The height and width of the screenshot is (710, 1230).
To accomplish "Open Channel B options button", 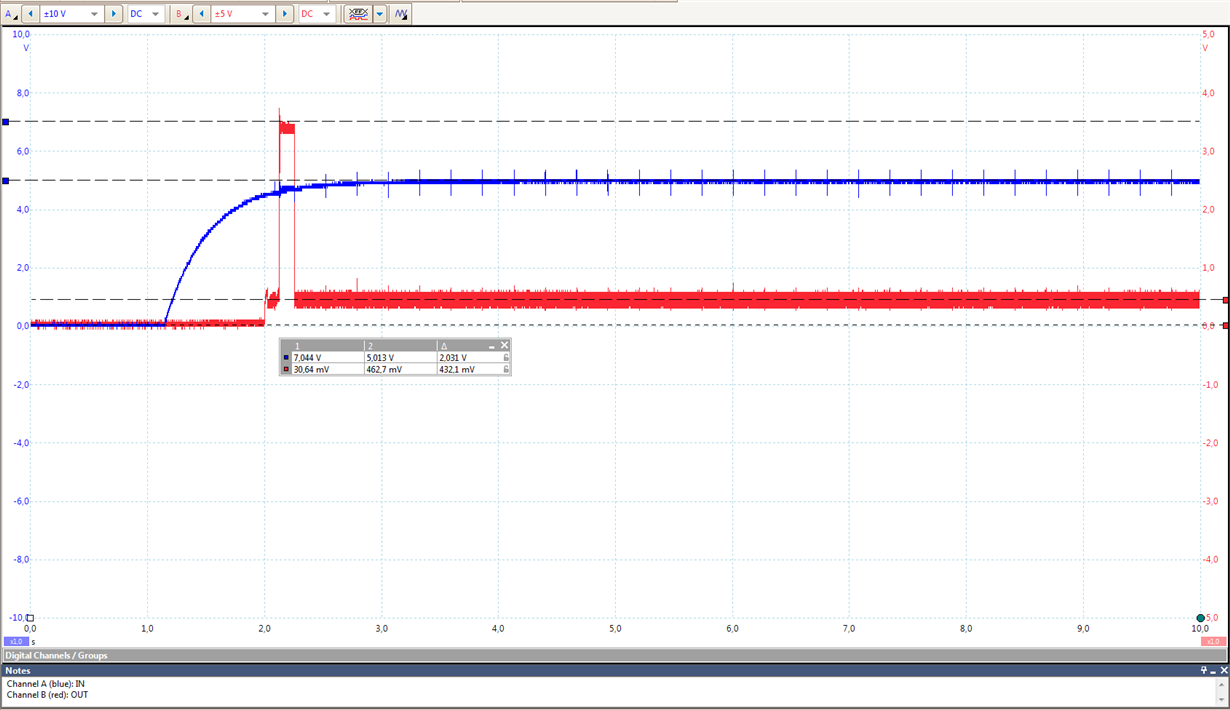I will point(181,14).
